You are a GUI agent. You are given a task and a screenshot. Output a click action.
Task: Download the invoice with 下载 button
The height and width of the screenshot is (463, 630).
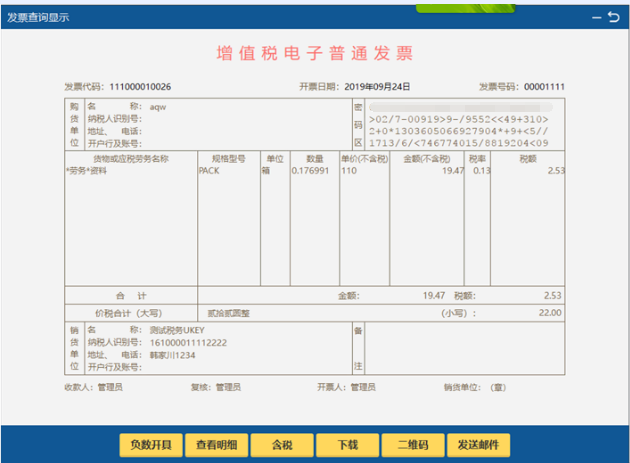pyautogui.click(x=348, y=445)
